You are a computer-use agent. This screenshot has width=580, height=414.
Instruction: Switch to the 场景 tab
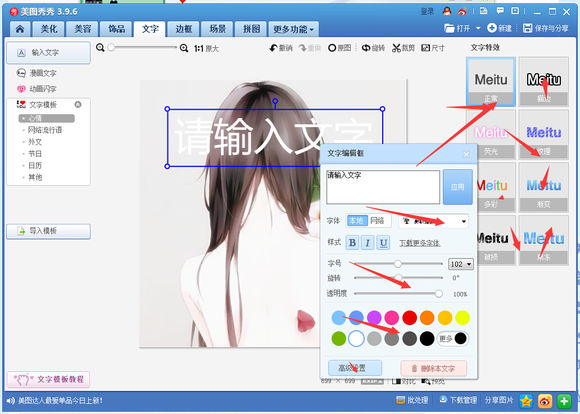click(218, 29)
